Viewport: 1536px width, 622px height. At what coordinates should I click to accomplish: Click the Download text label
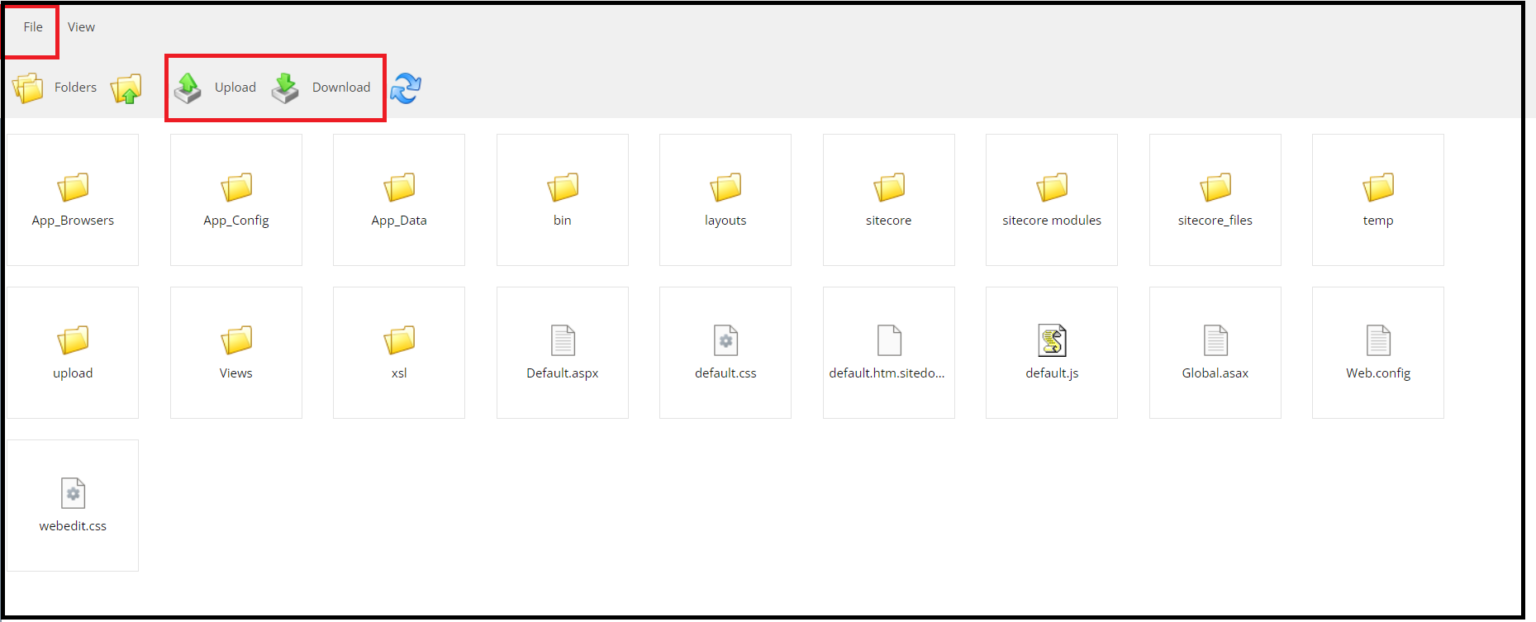pyautogui.click(x=341, y=88)
